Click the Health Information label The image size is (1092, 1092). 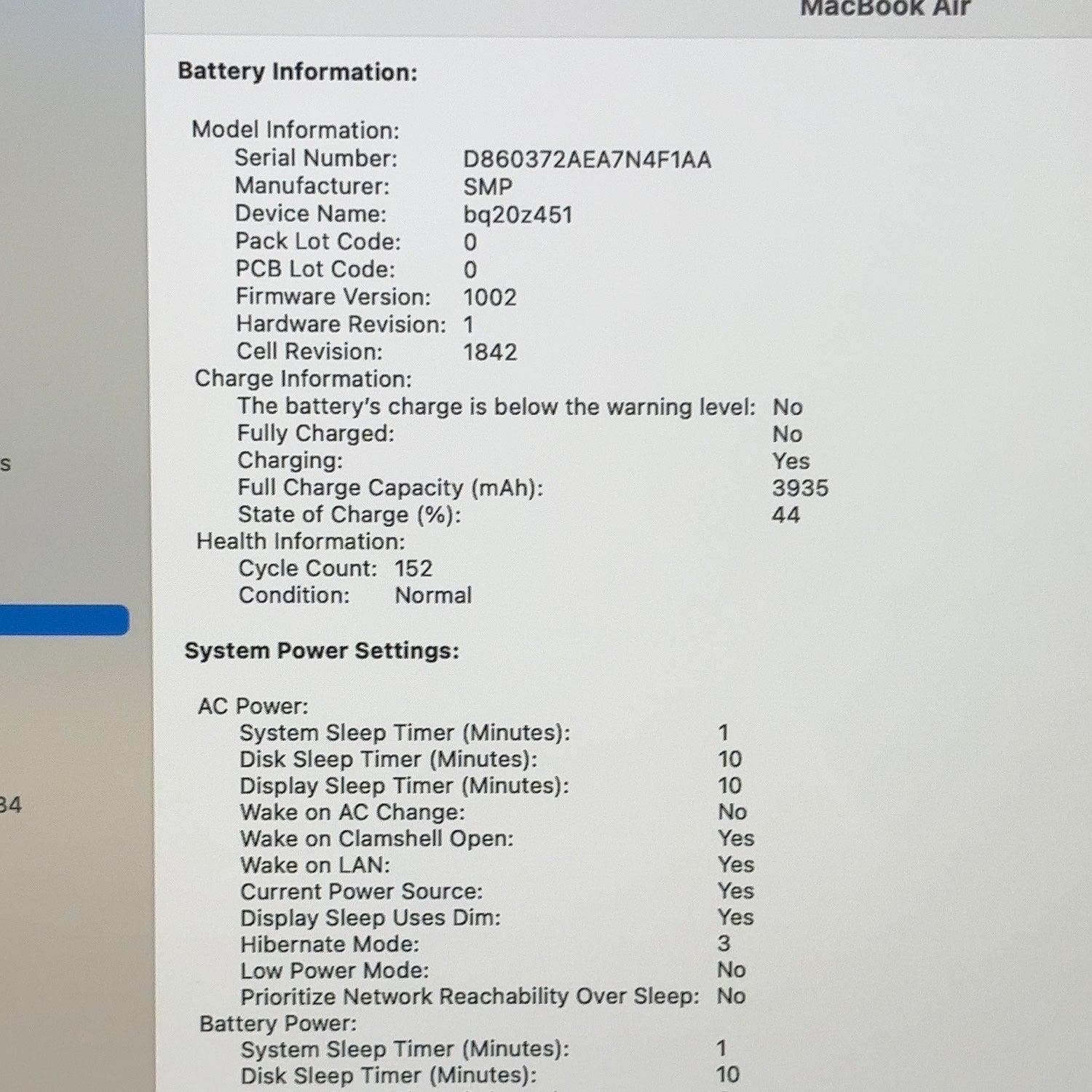(301, 541)
